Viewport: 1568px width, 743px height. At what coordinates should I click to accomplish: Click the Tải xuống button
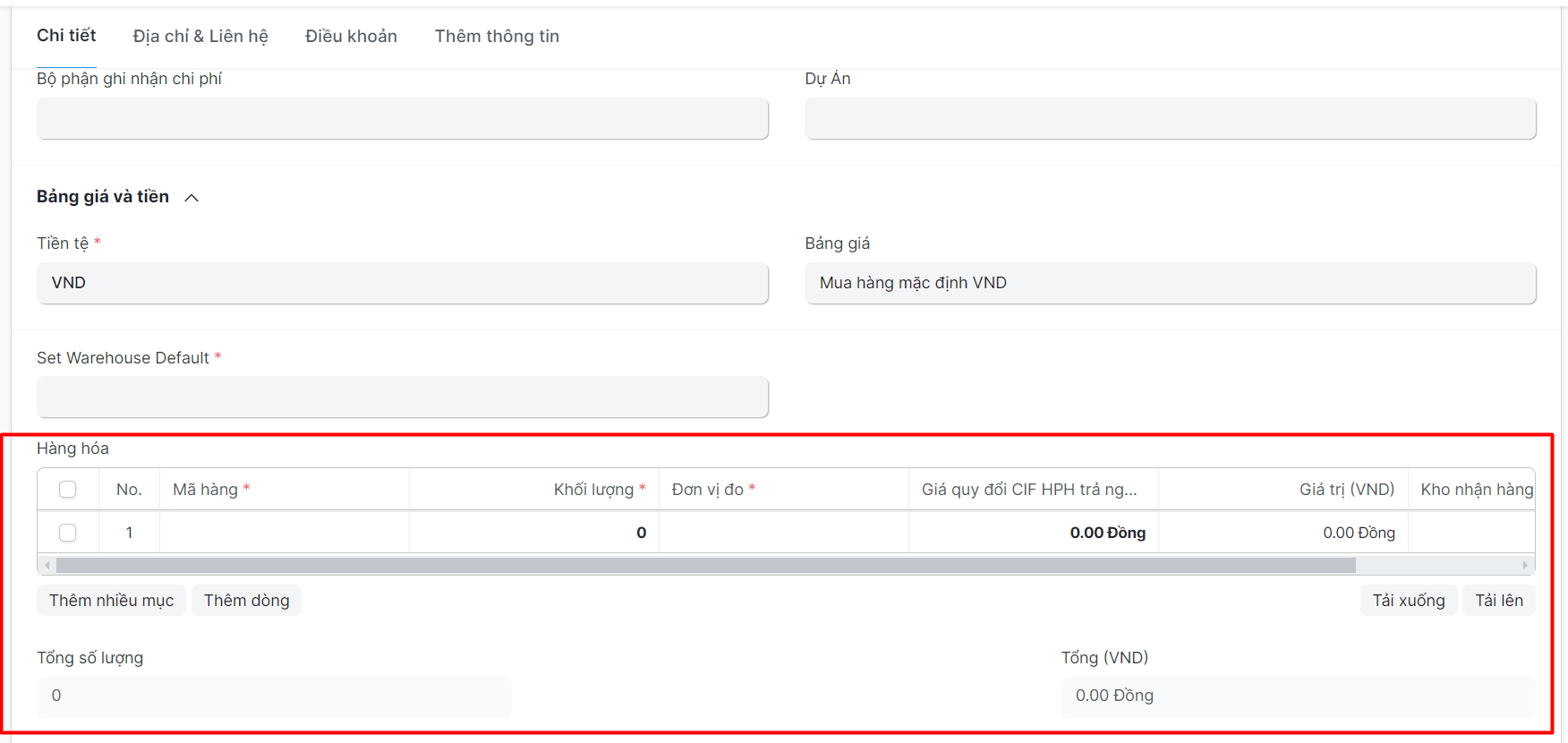1409,601
